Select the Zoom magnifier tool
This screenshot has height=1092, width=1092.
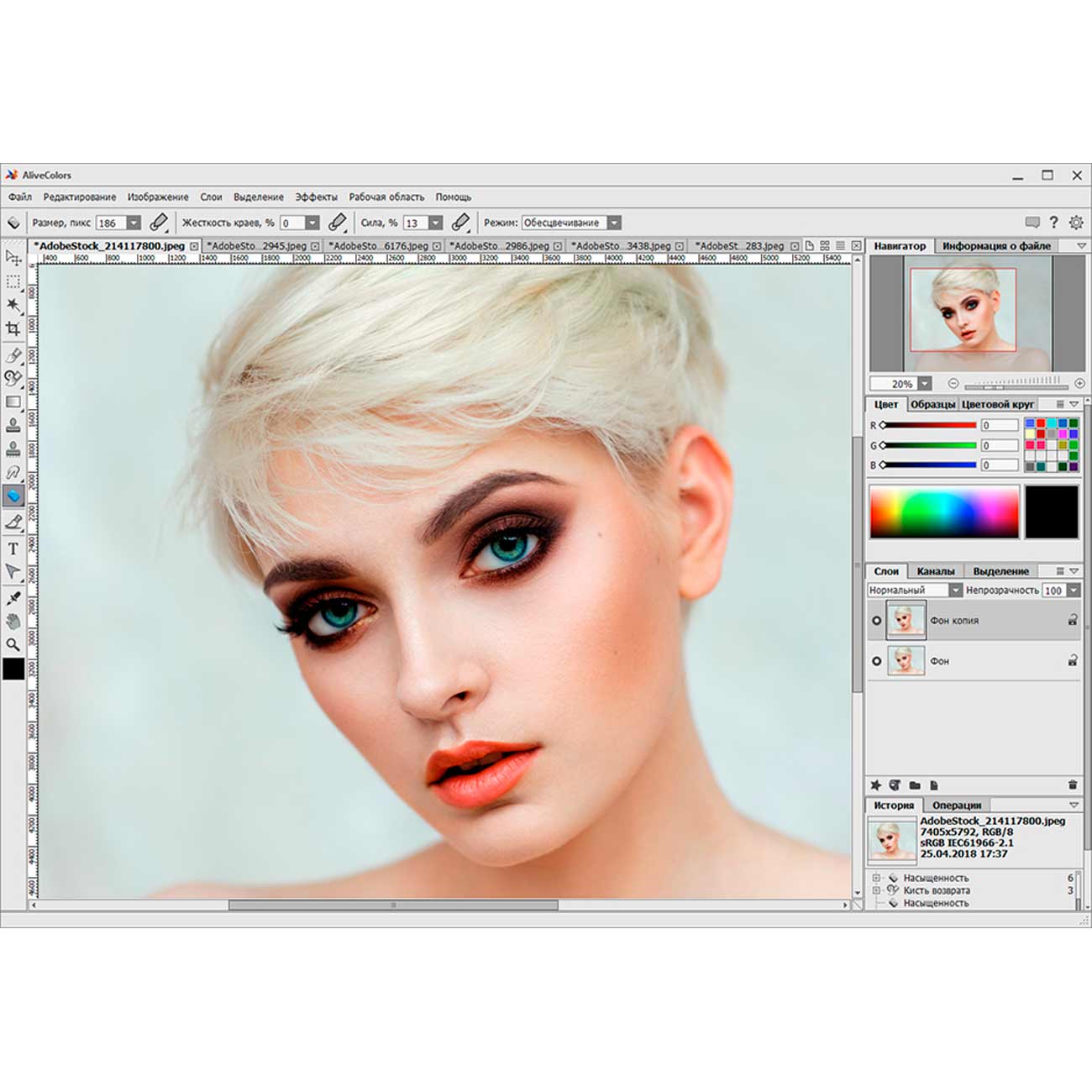[13, 645]
